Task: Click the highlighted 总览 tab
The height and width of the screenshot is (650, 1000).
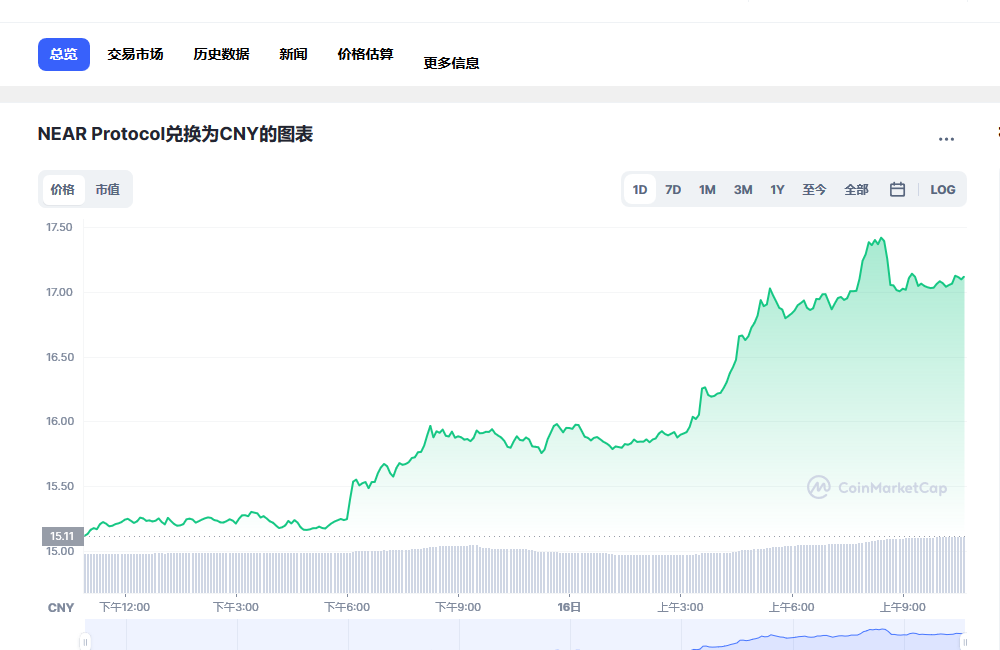Action: tap(63, 54)
